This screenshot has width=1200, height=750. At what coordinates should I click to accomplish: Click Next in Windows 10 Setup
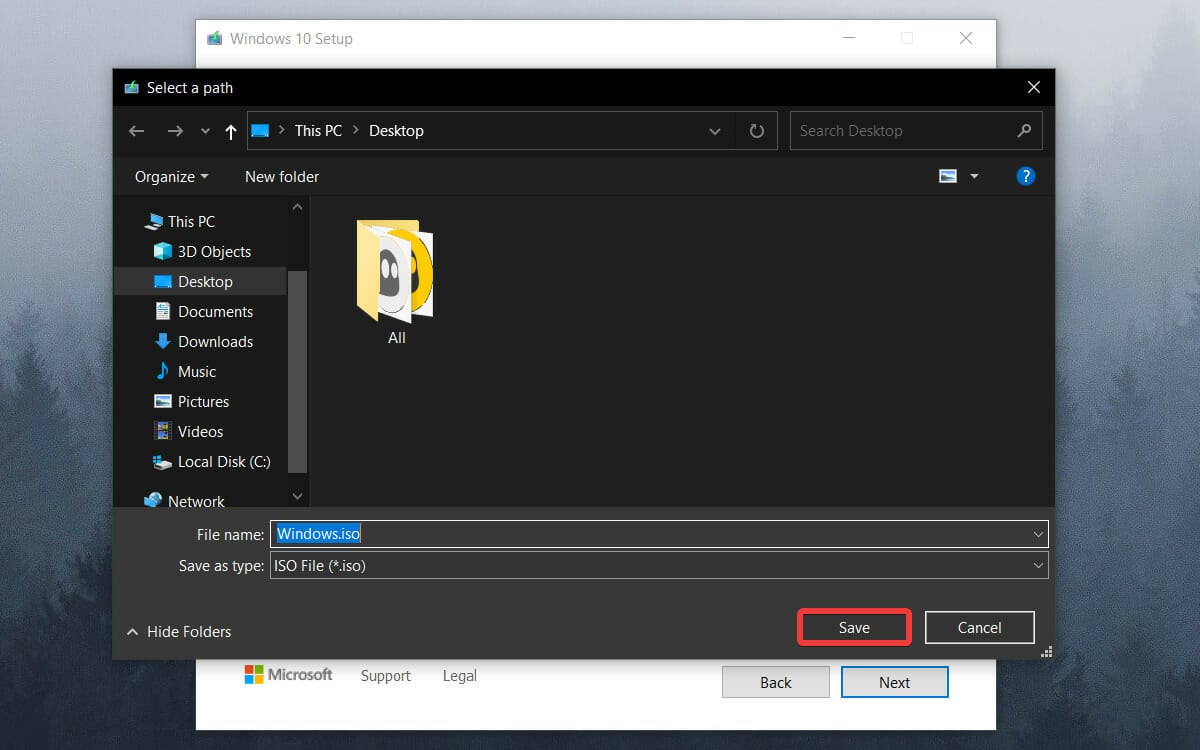click(x=895, y=683)
